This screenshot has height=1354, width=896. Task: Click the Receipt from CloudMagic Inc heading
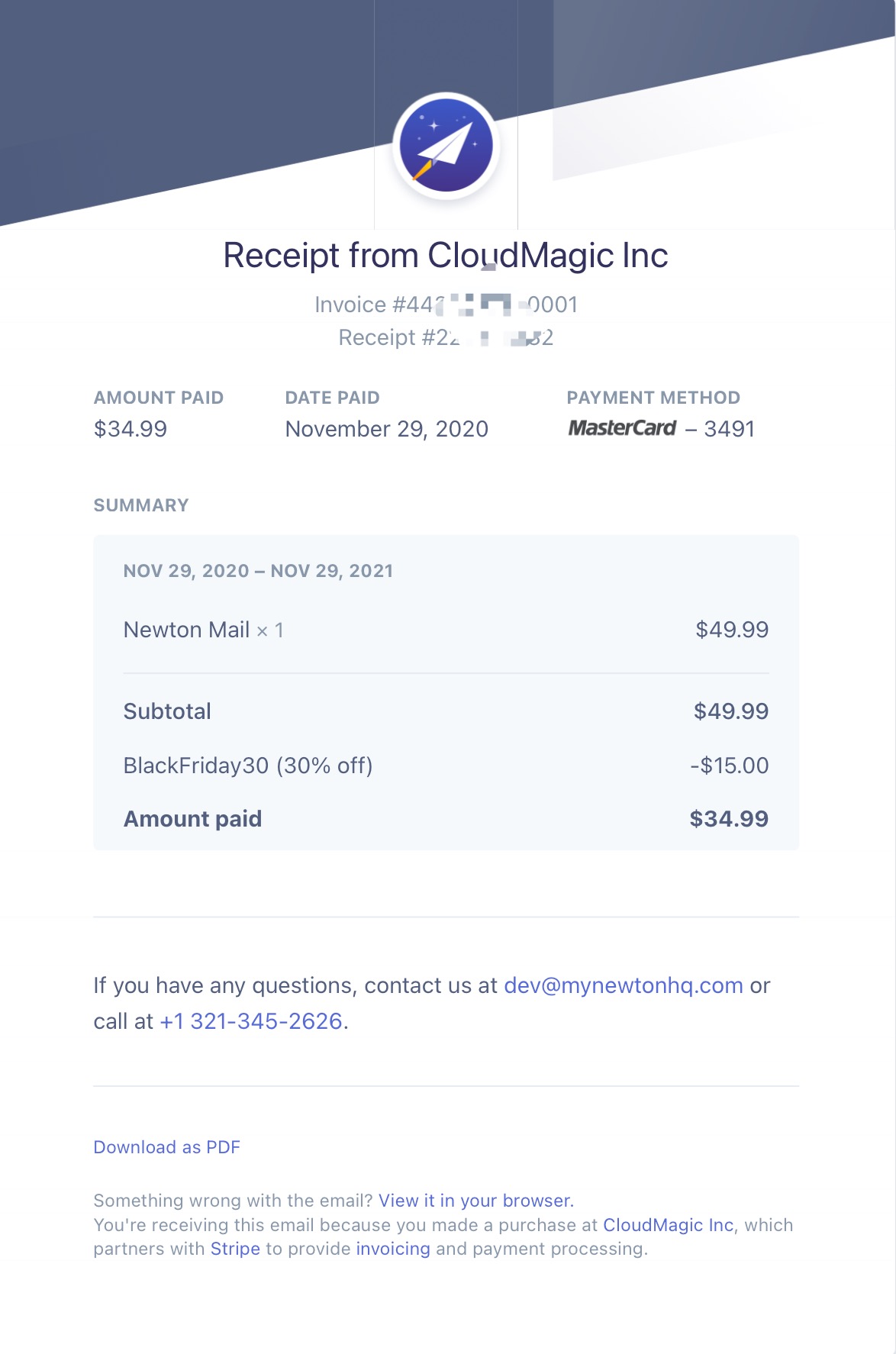pyautogui.click(x=446, y=255)
